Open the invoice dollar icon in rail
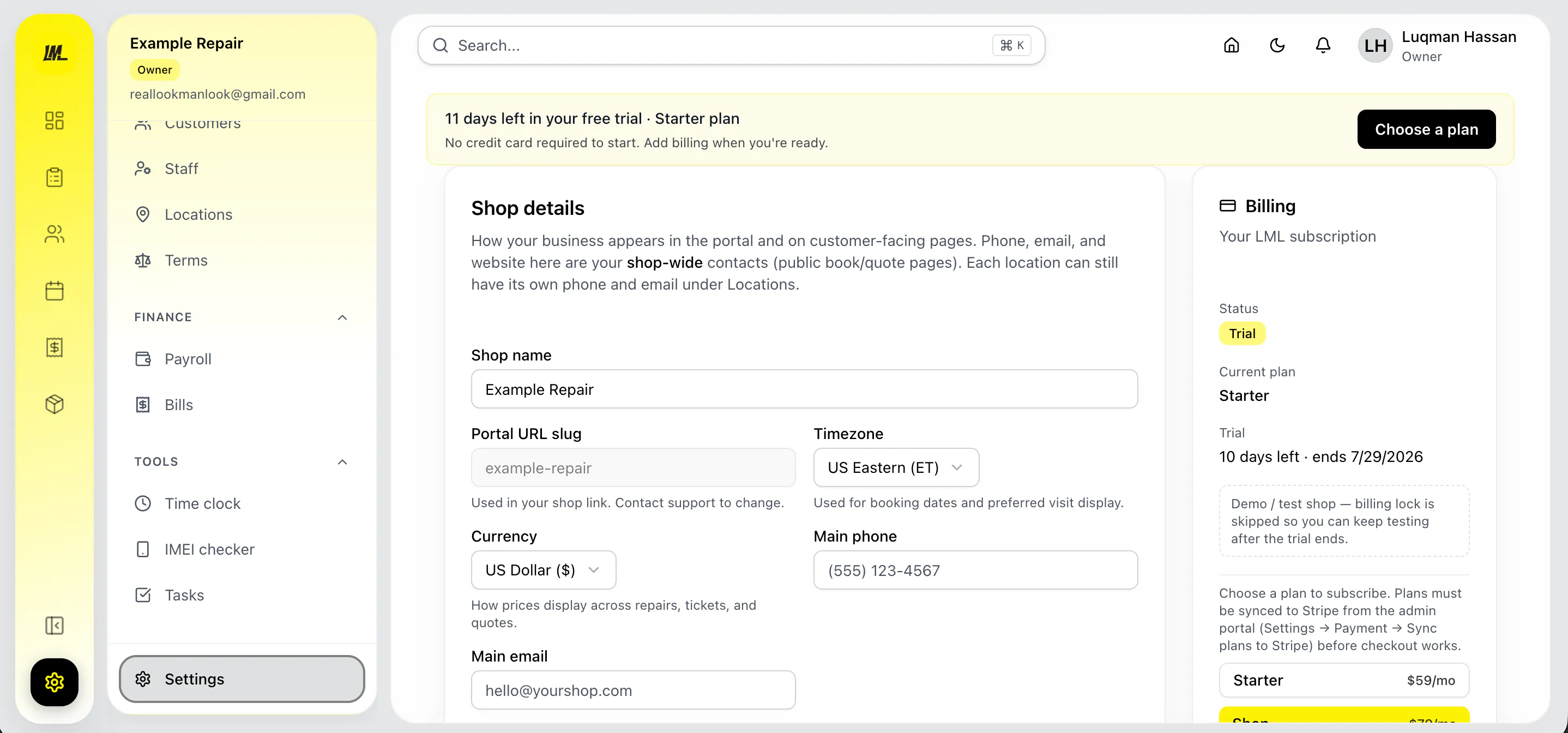The width and height of the screenshot is (1568, 733). click(x=54, y=347)
